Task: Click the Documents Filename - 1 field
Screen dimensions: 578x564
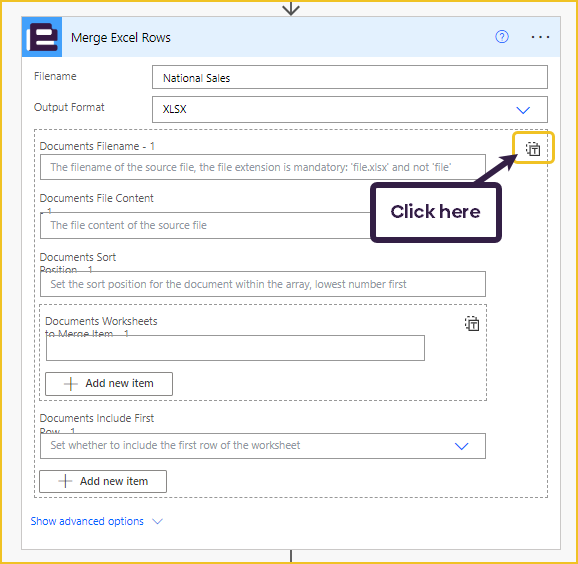Action: point(262,167)
